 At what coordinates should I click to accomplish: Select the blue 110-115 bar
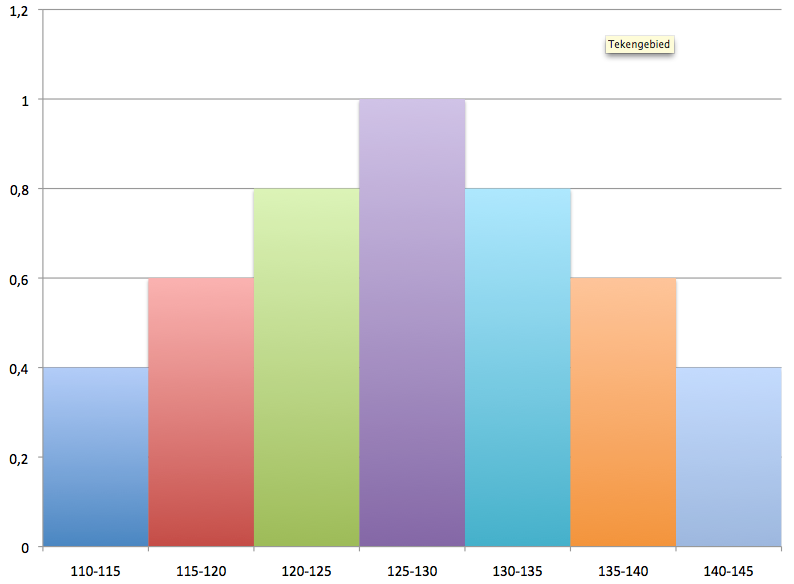[x=95, y=457]
